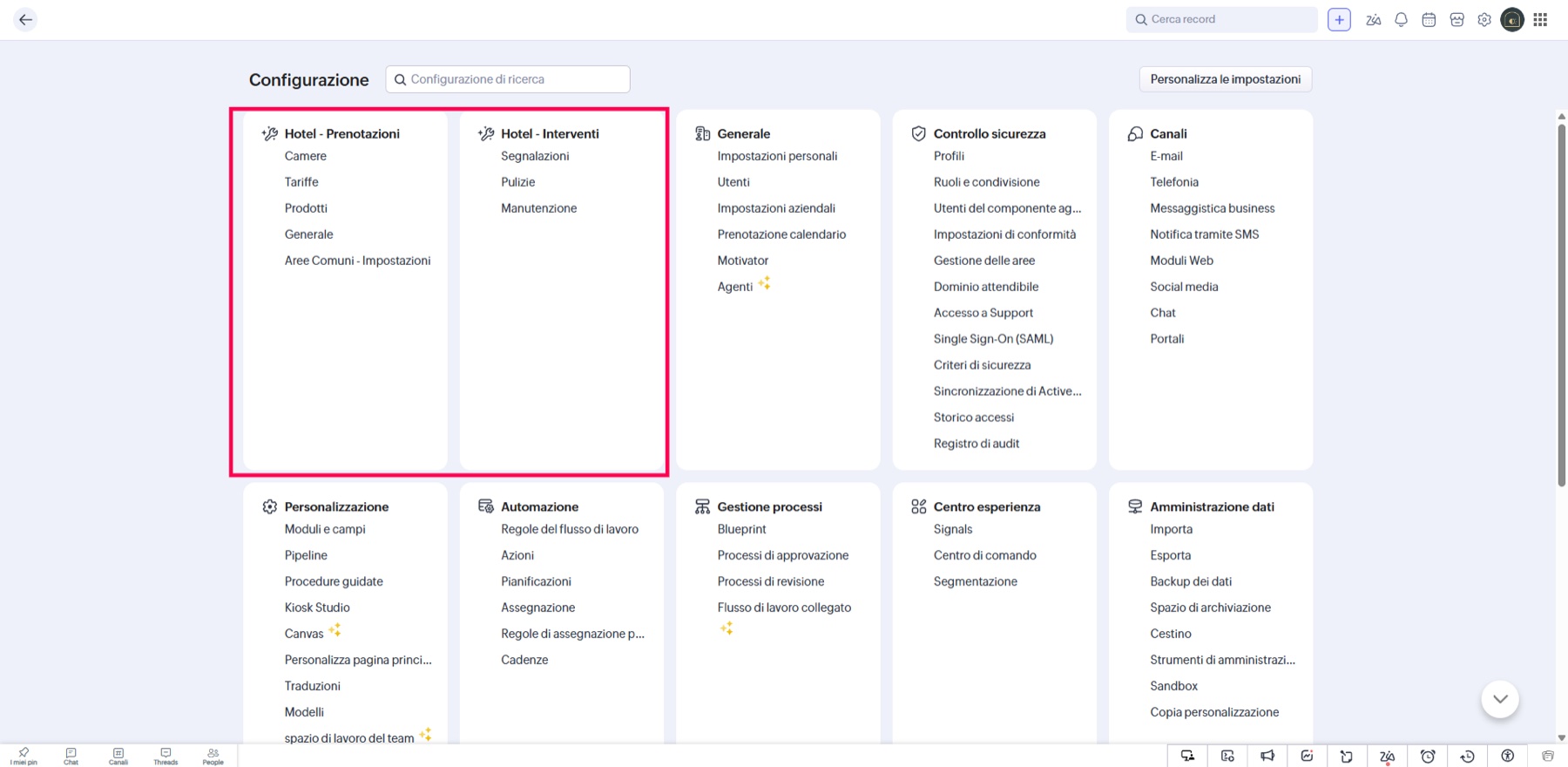Open the marketplace store icon
The image size is (1568, 767).
coord(1456,20)
